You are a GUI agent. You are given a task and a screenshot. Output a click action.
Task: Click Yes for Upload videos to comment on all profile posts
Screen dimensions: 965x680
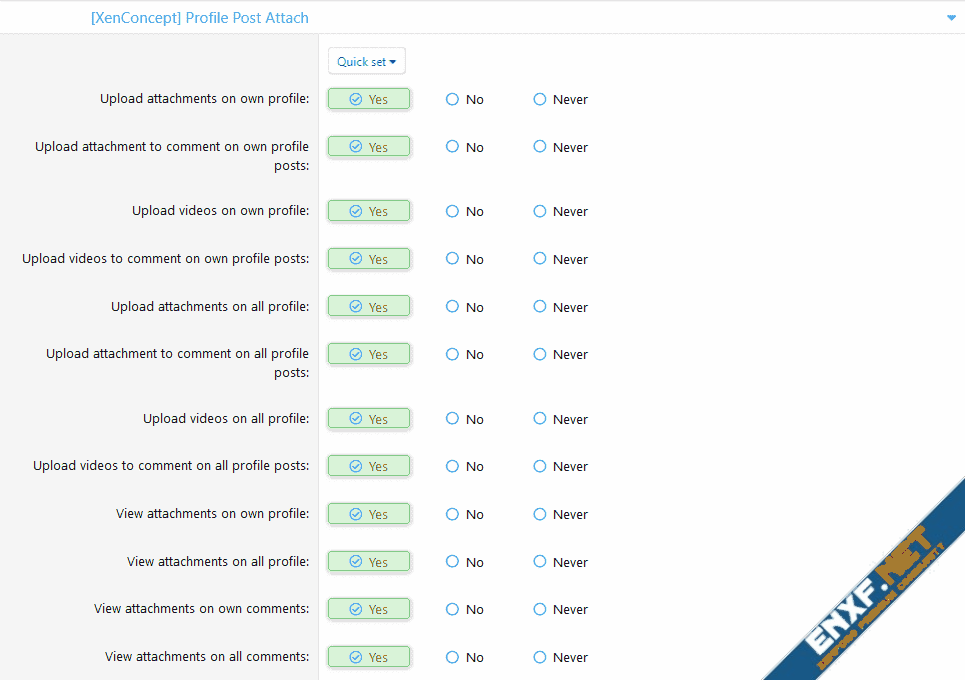[x=369, y=467]
